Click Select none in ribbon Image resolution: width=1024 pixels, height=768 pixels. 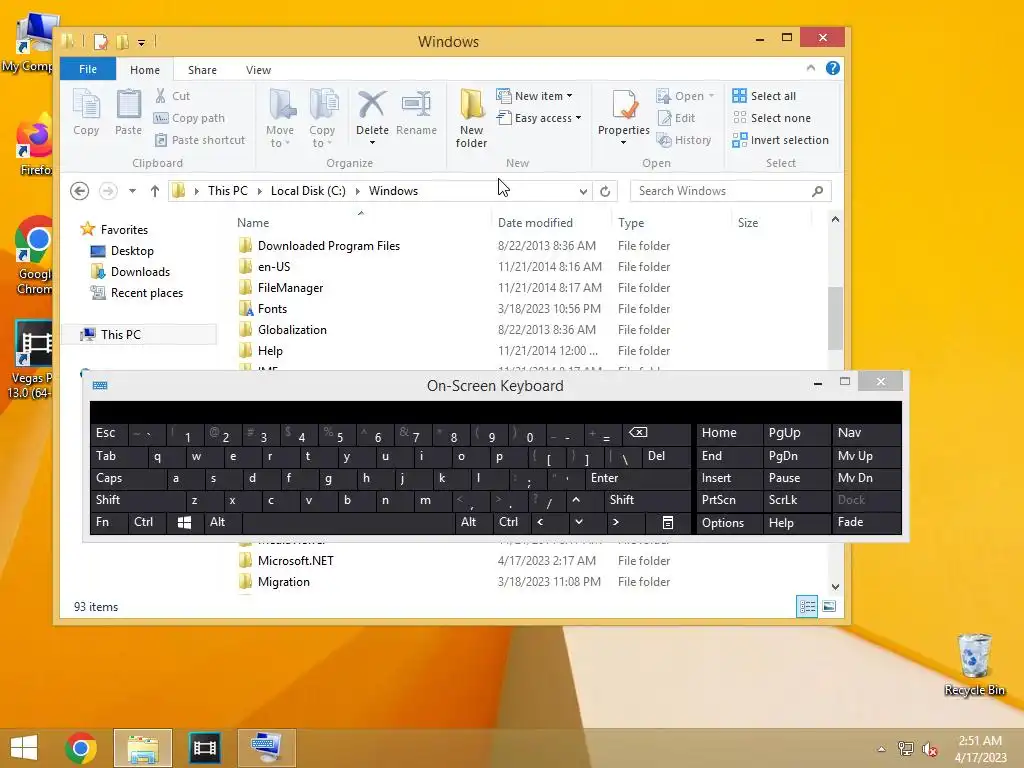click(x=772, y=118)
